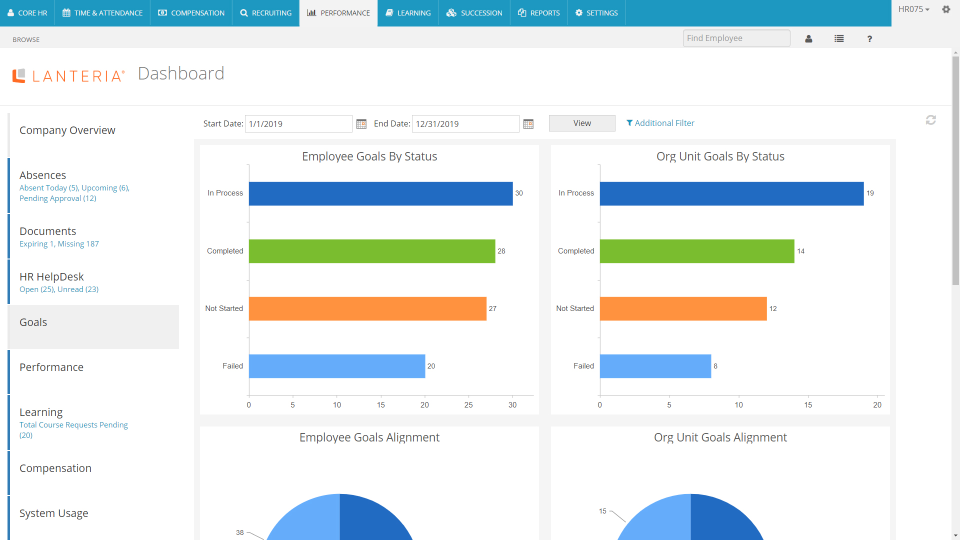Click the Not Started bar in Employee Goals chart
This screenshot has height=540, width=960.
[367, 309]
